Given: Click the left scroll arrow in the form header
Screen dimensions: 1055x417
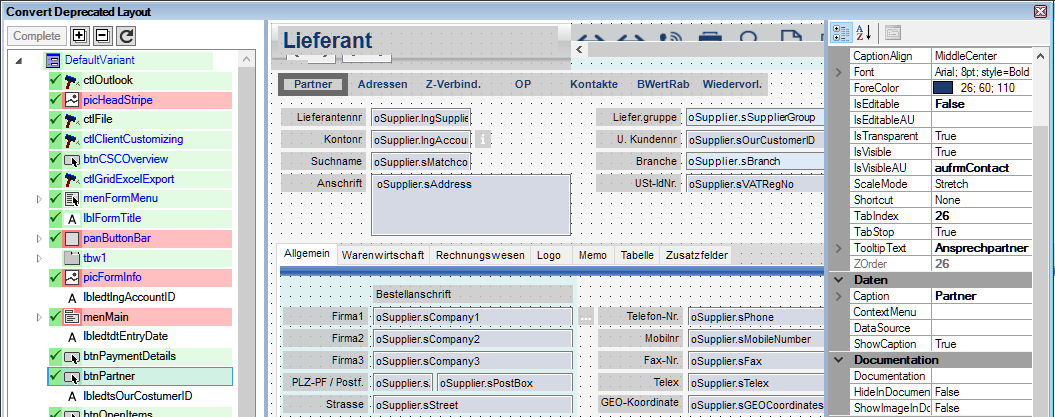Looking at the screenshot, I should [x=580, y=50].
